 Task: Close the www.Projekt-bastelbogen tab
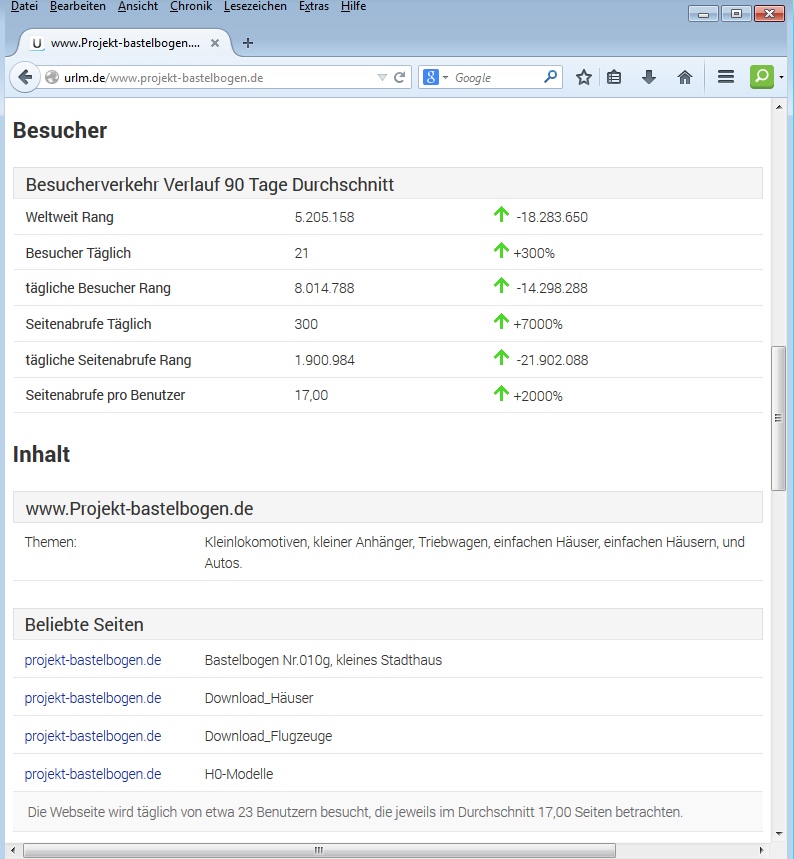215,43
